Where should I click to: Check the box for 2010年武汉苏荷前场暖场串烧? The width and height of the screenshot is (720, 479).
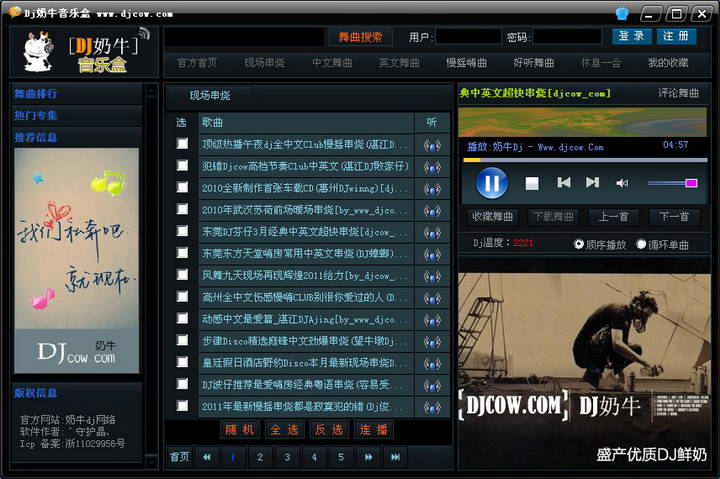(182, 209)
